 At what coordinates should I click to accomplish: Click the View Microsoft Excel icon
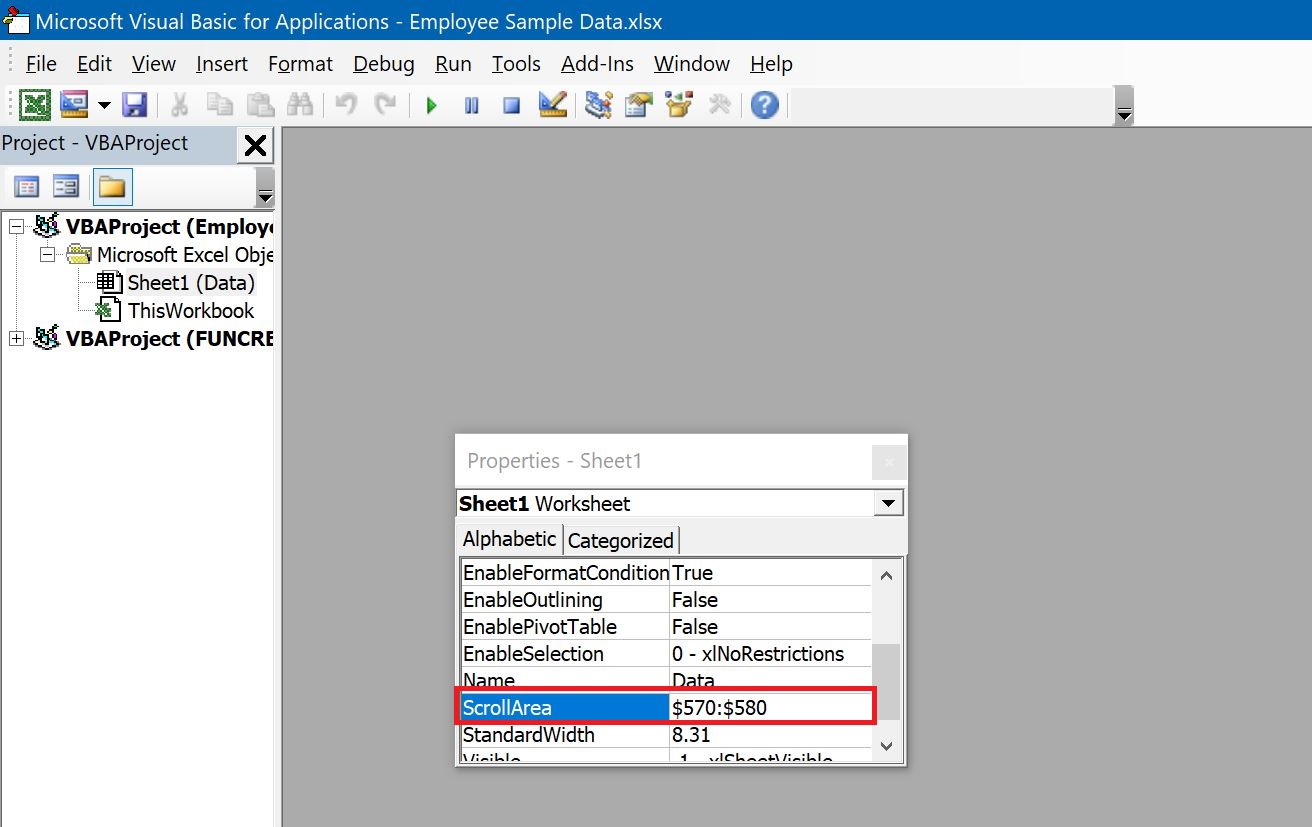click(x=37, y=104)
